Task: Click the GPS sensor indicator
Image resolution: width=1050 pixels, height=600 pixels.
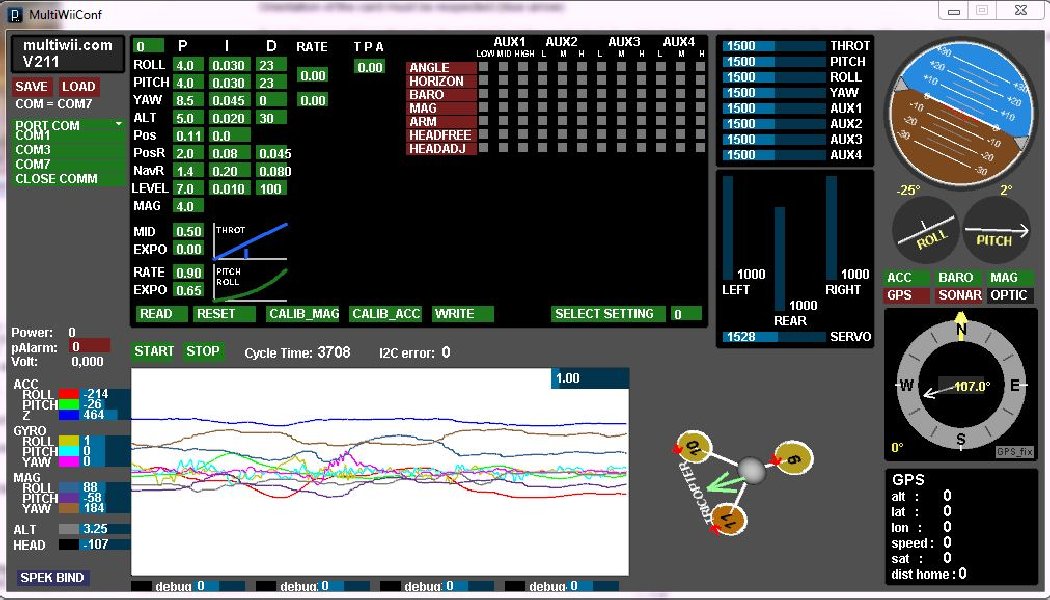Action: (906, 295)
